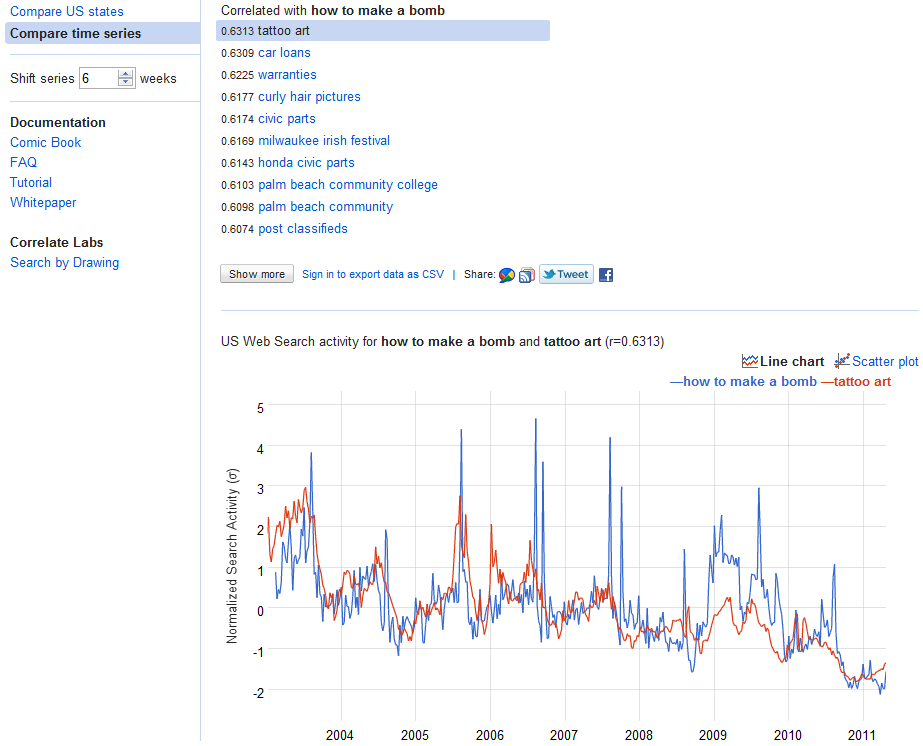Open the car loans correlation
Image resolution: width=923 pixels, height=746 pixels.
[284, 53]
